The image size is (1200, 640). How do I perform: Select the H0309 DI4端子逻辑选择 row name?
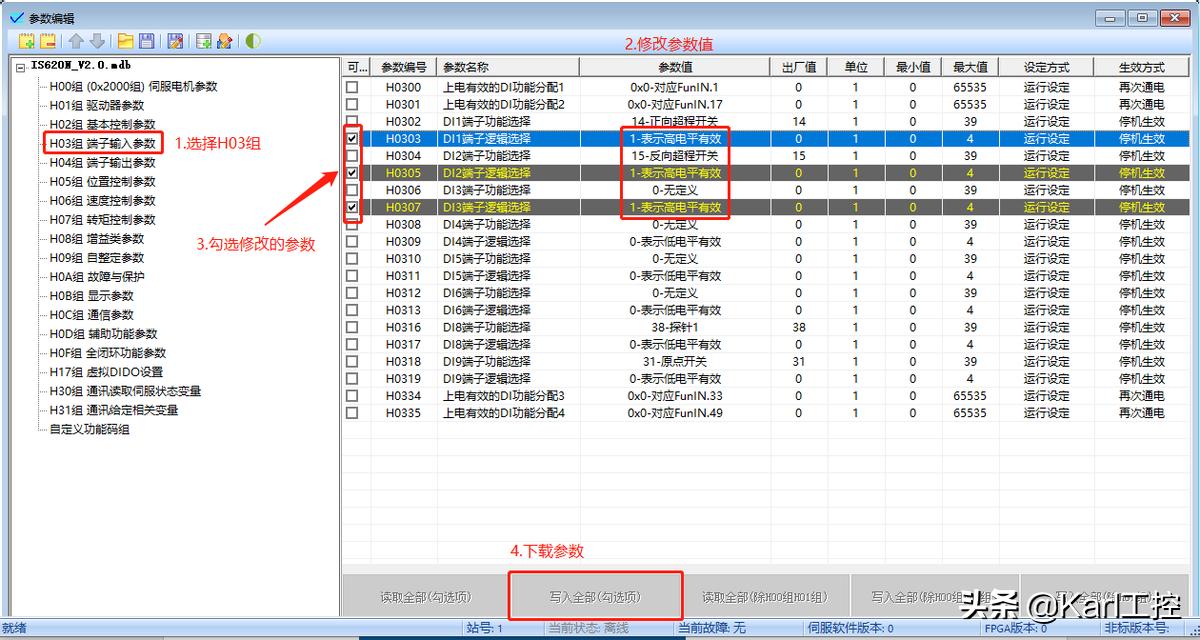coord(487,241)
